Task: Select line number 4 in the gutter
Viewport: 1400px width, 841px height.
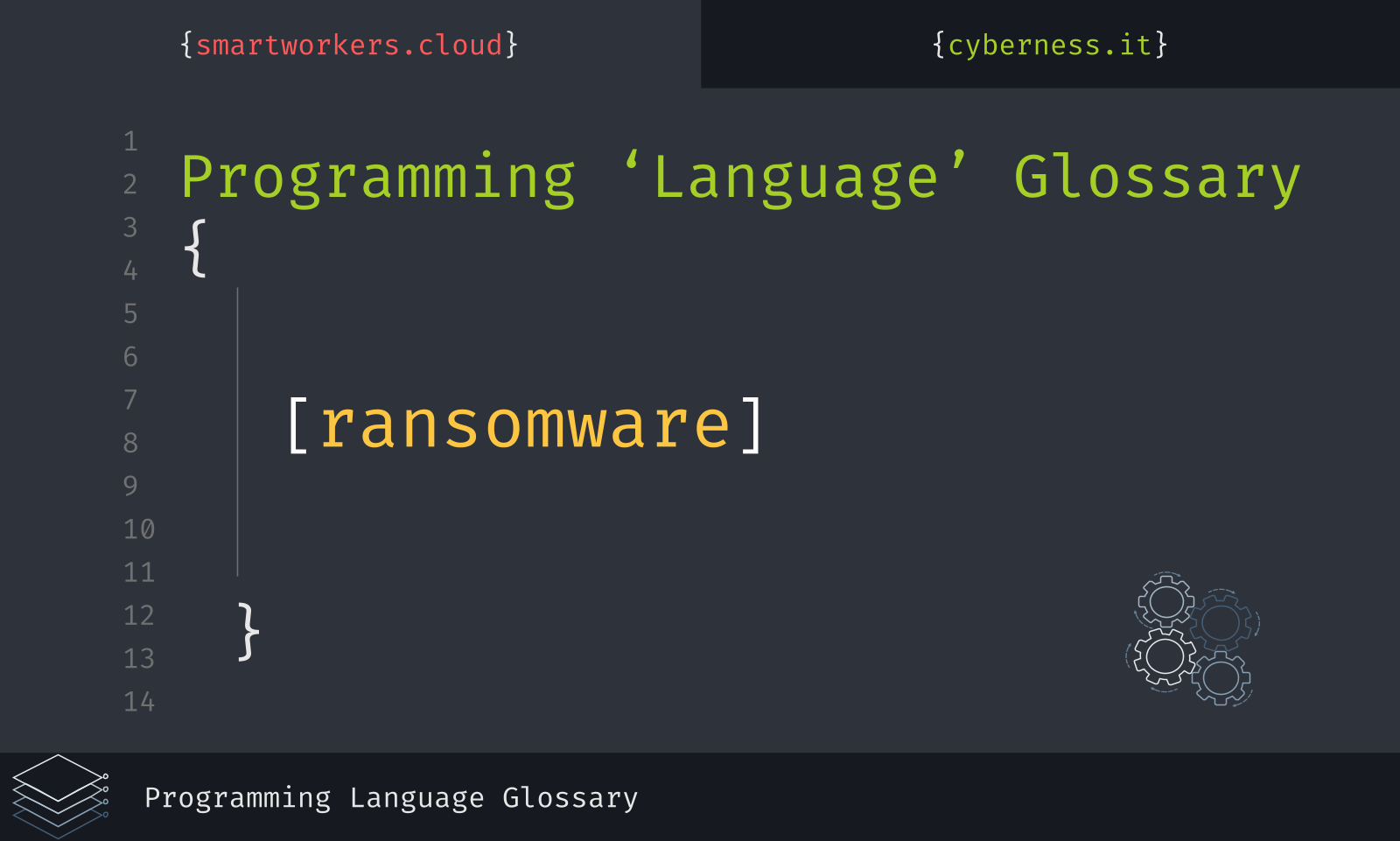Action: click(130, 270)
